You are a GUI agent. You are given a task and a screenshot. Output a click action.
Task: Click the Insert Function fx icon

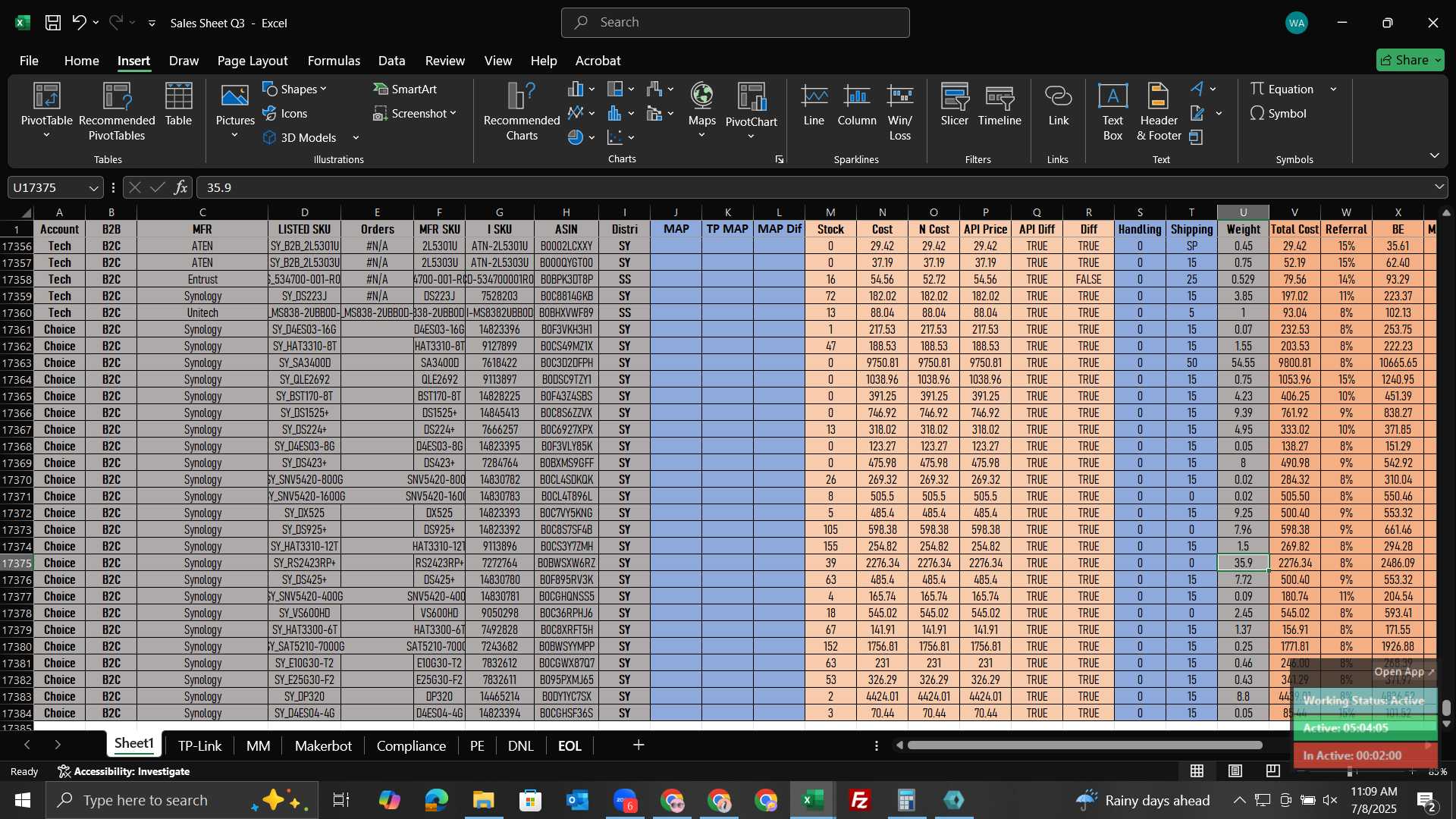pos(180,187)
